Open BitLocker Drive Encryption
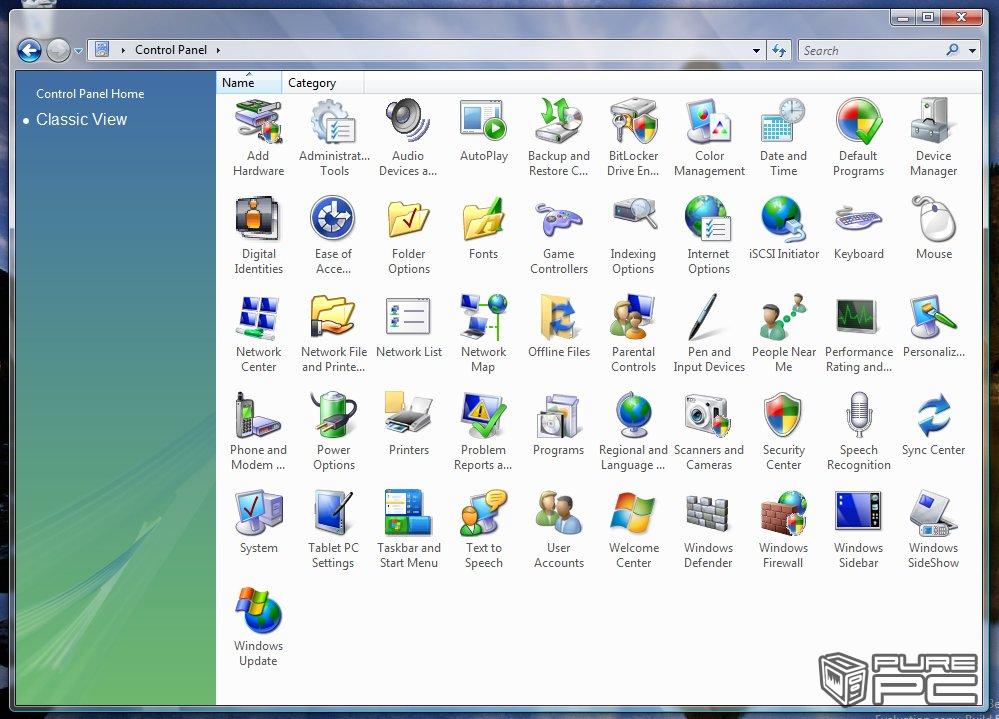The width and height of the screenshot is (999, 719). [633, 138]
